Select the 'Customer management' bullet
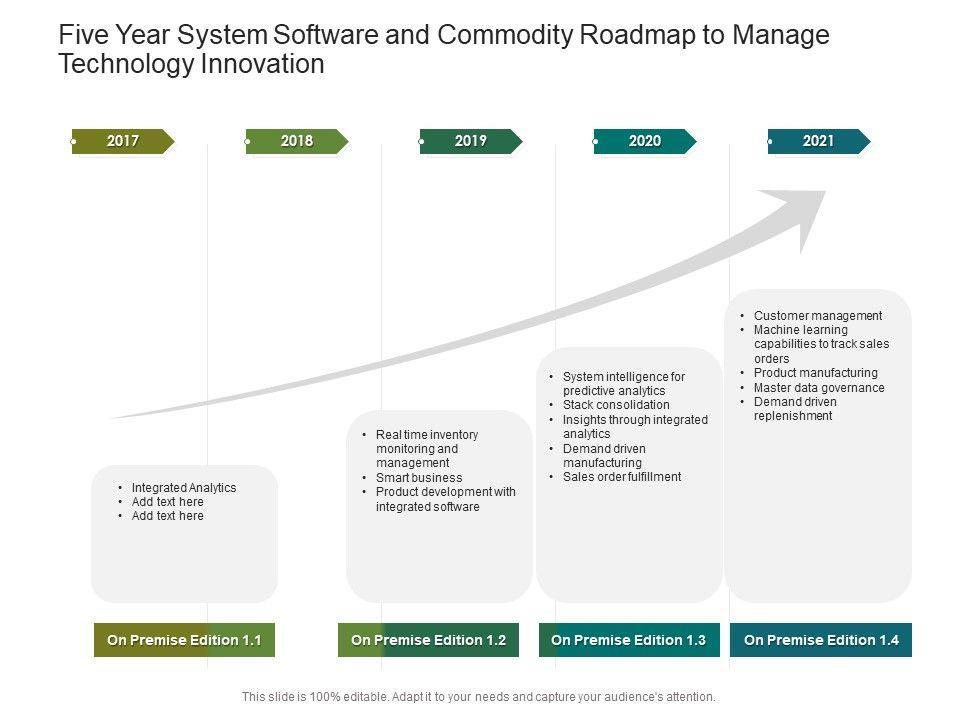Screen dimensions: 960x720 coord(818,316)
